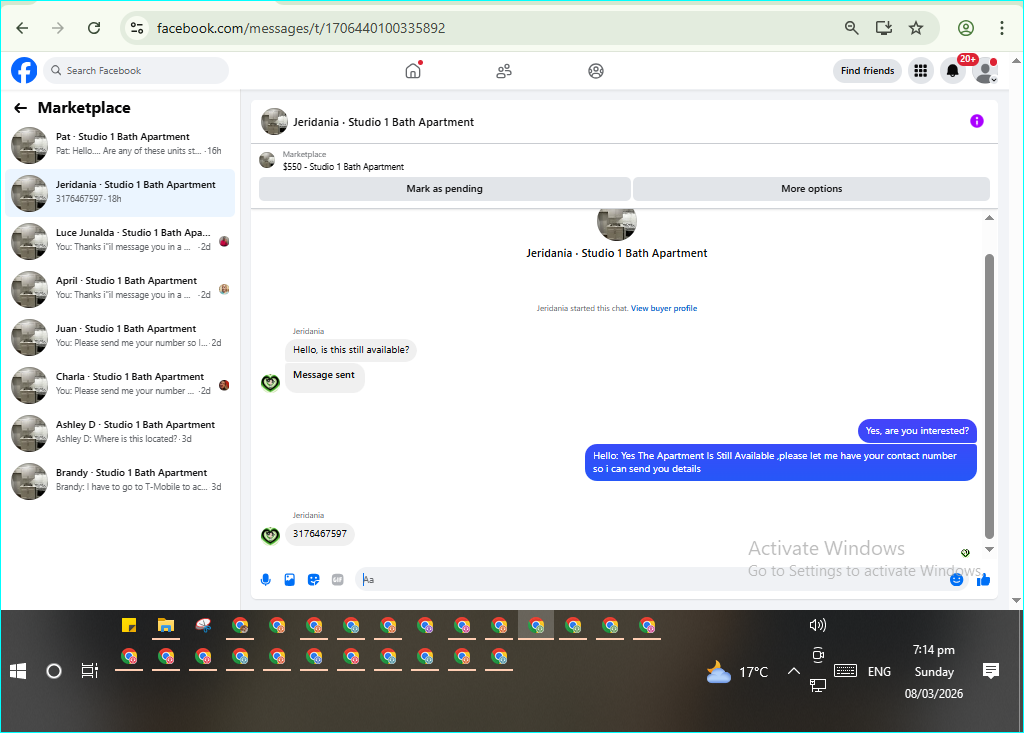
Task: Click chat scrollbar up arrow
Action: [x=989, y=218]
